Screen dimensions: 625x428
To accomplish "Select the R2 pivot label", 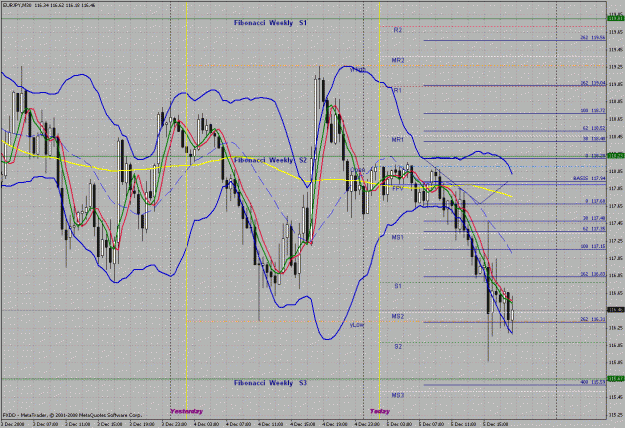I will pos(397,30).
